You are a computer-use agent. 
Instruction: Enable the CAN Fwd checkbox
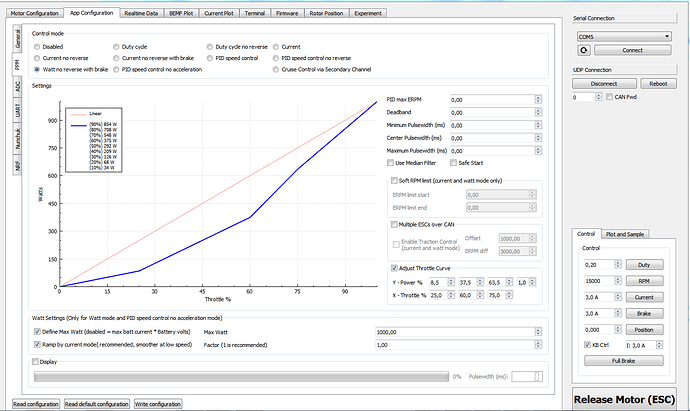pos(609,97)
